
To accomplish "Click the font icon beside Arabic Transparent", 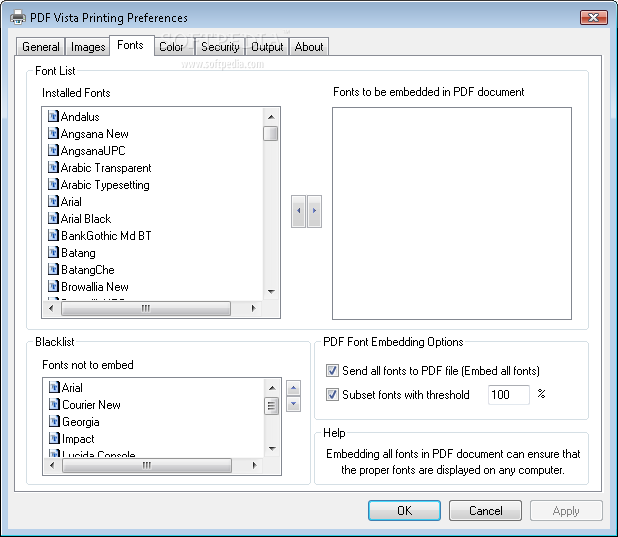I will pyautogui.click(x=53, y=167).
